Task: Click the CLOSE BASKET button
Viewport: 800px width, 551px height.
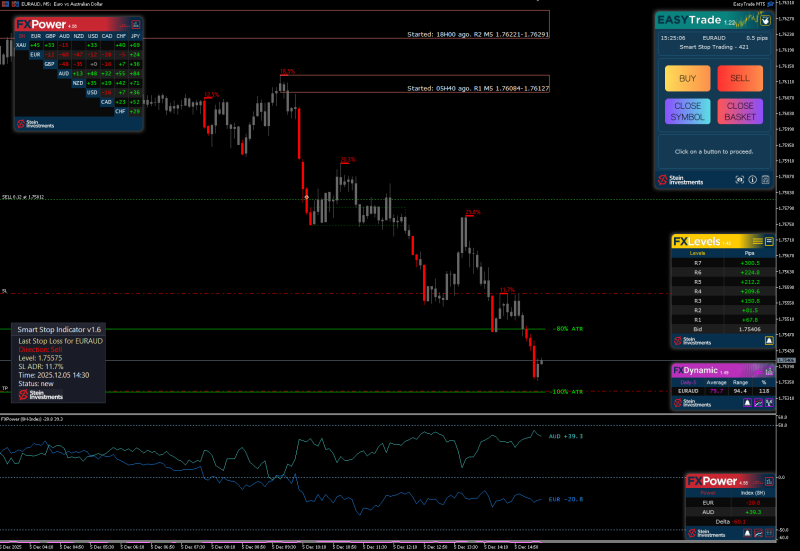Action: pos(740,111)
